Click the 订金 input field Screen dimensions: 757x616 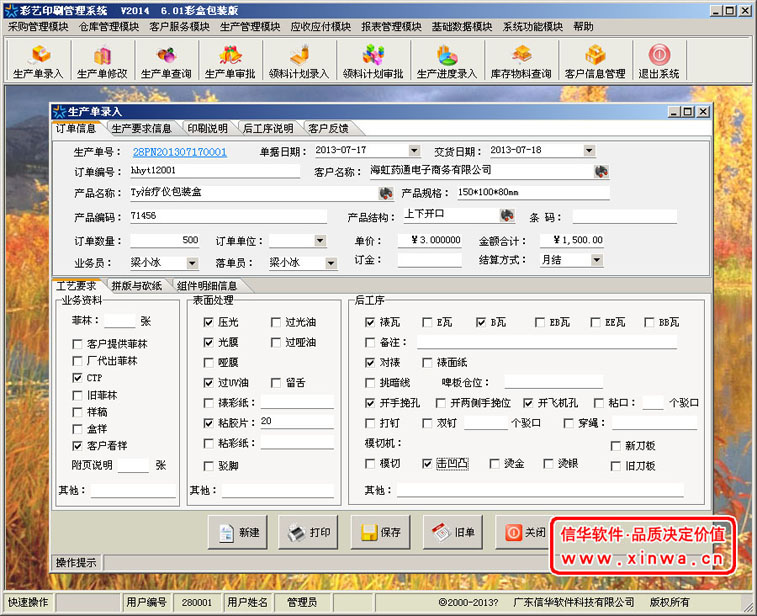point(429,261)
